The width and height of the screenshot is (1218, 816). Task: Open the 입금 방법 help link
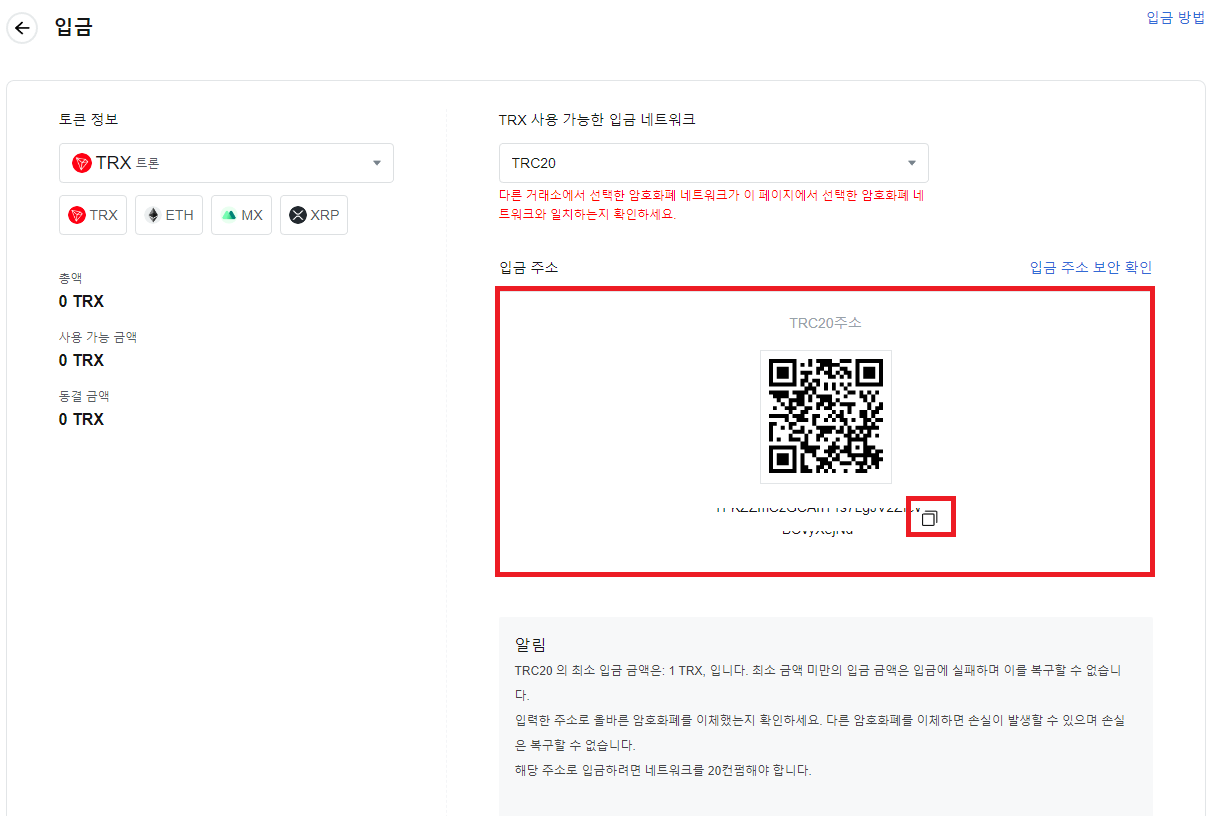click(x=1175, y=17)
